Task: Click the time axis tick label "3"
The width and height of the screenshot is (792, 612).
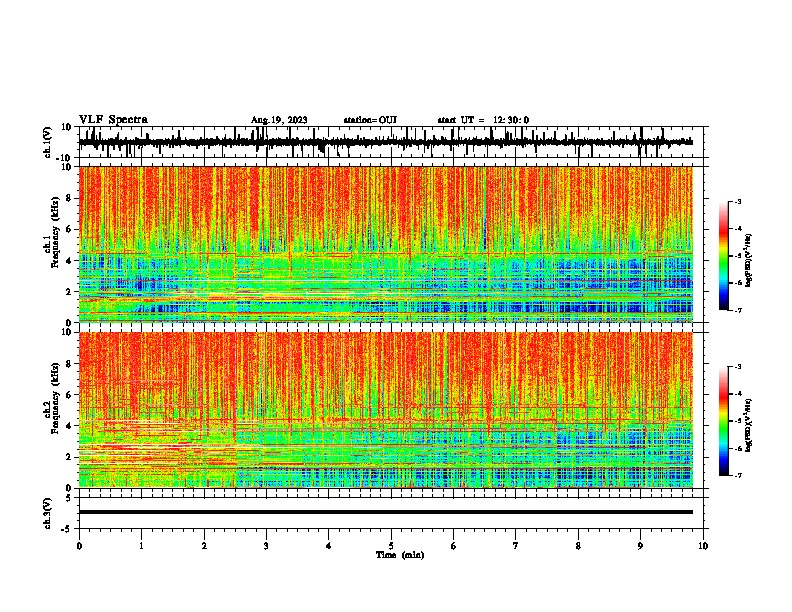Action: (x=266, y=546)
